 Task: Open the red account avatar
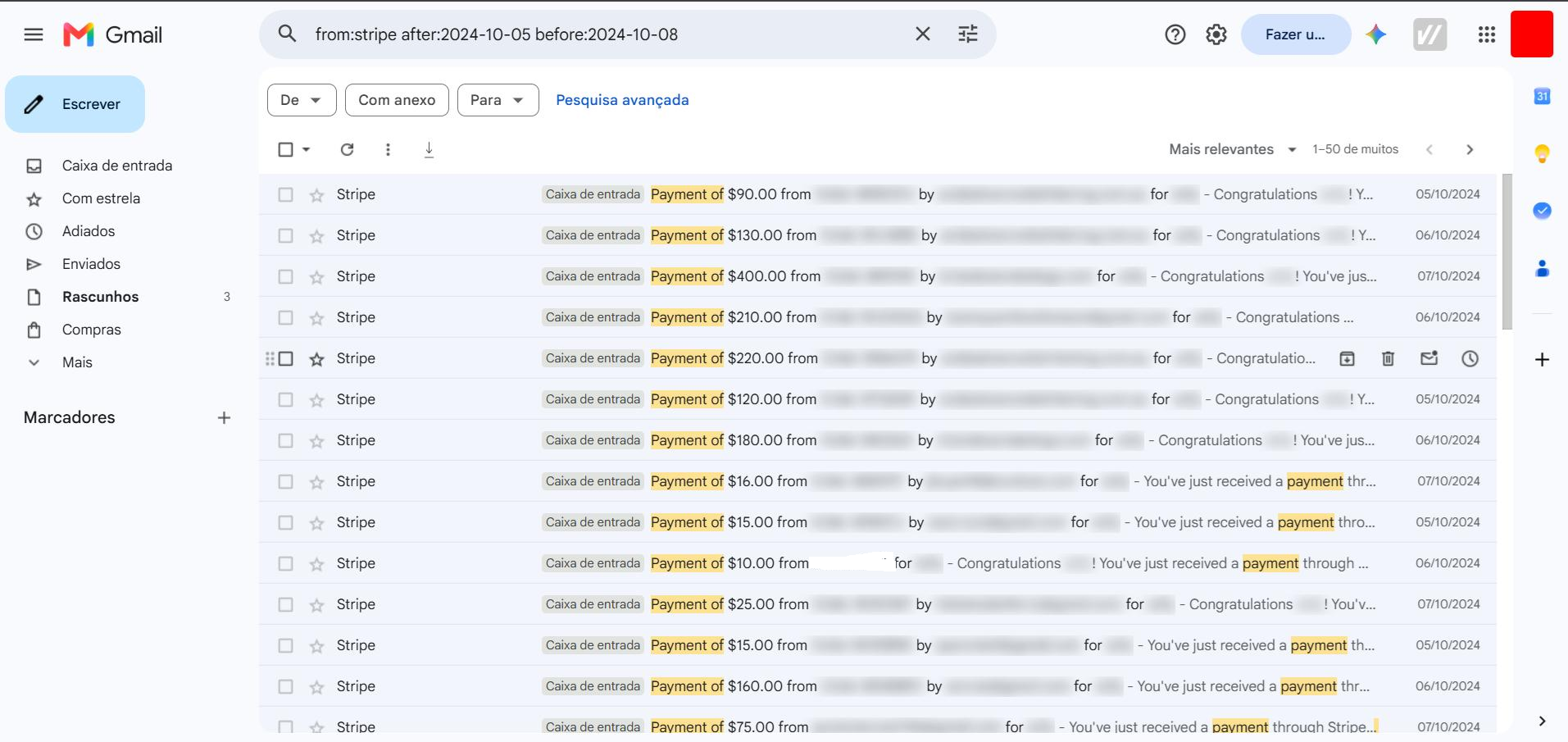[x=1532, y=34]
